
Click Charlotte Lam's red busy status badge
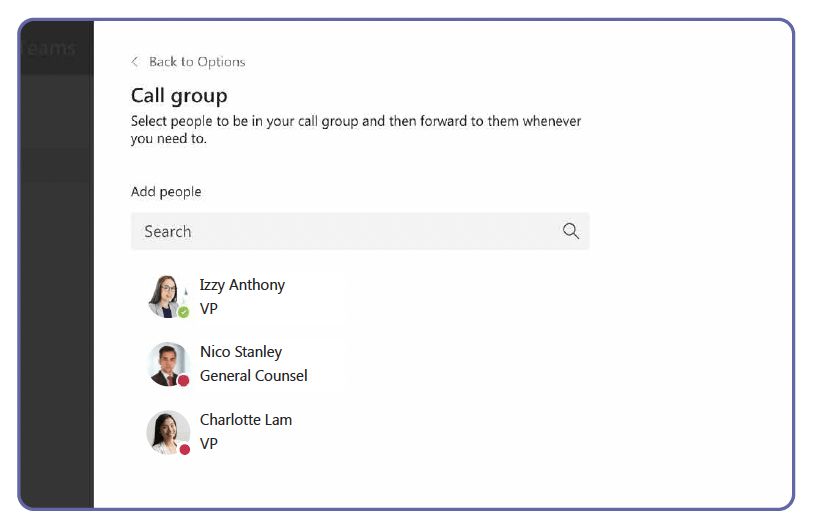(185, 449)
